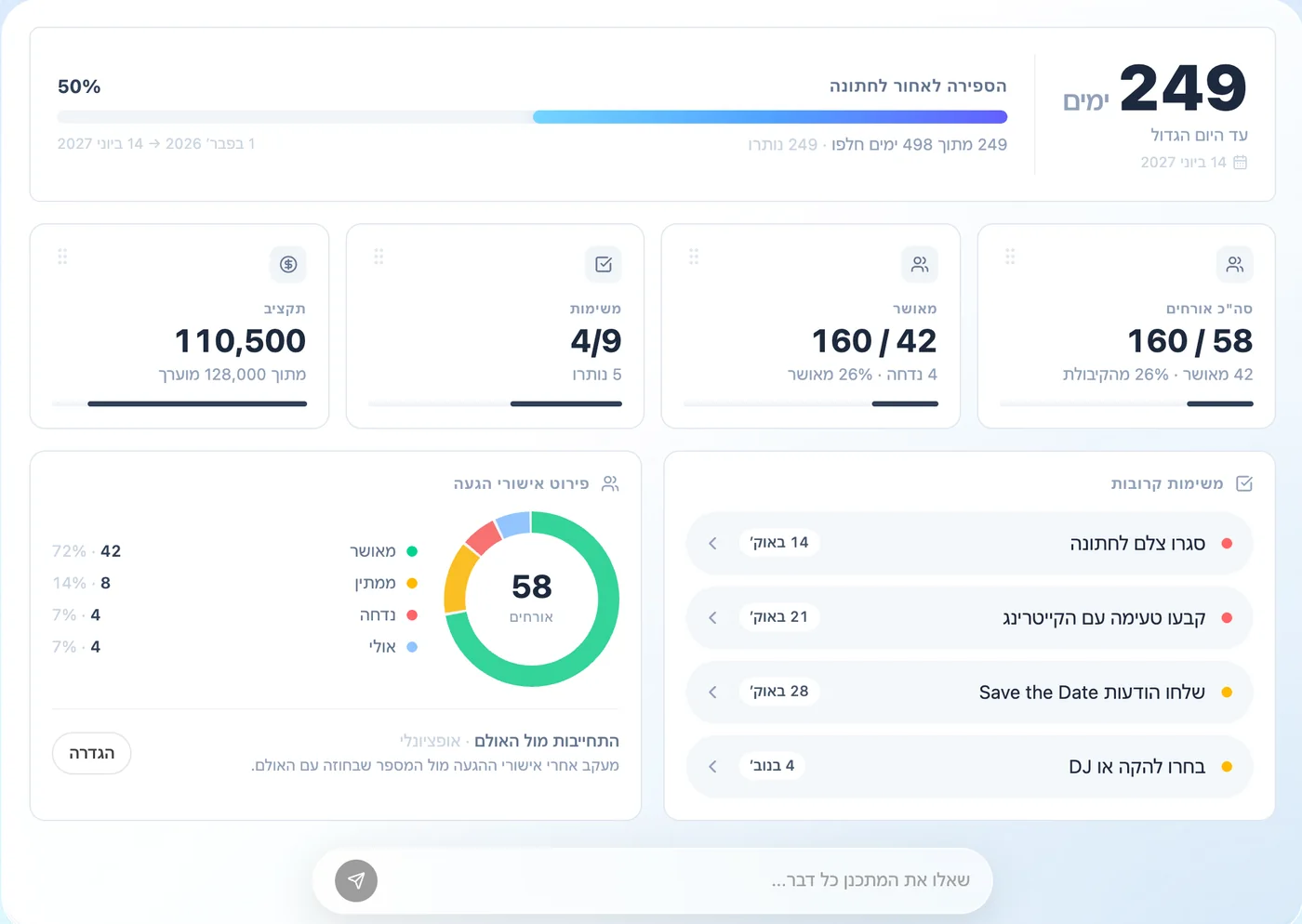Click the התחייבות מול האולם heading
1302x924 pixels.
(x=547, y=741)
